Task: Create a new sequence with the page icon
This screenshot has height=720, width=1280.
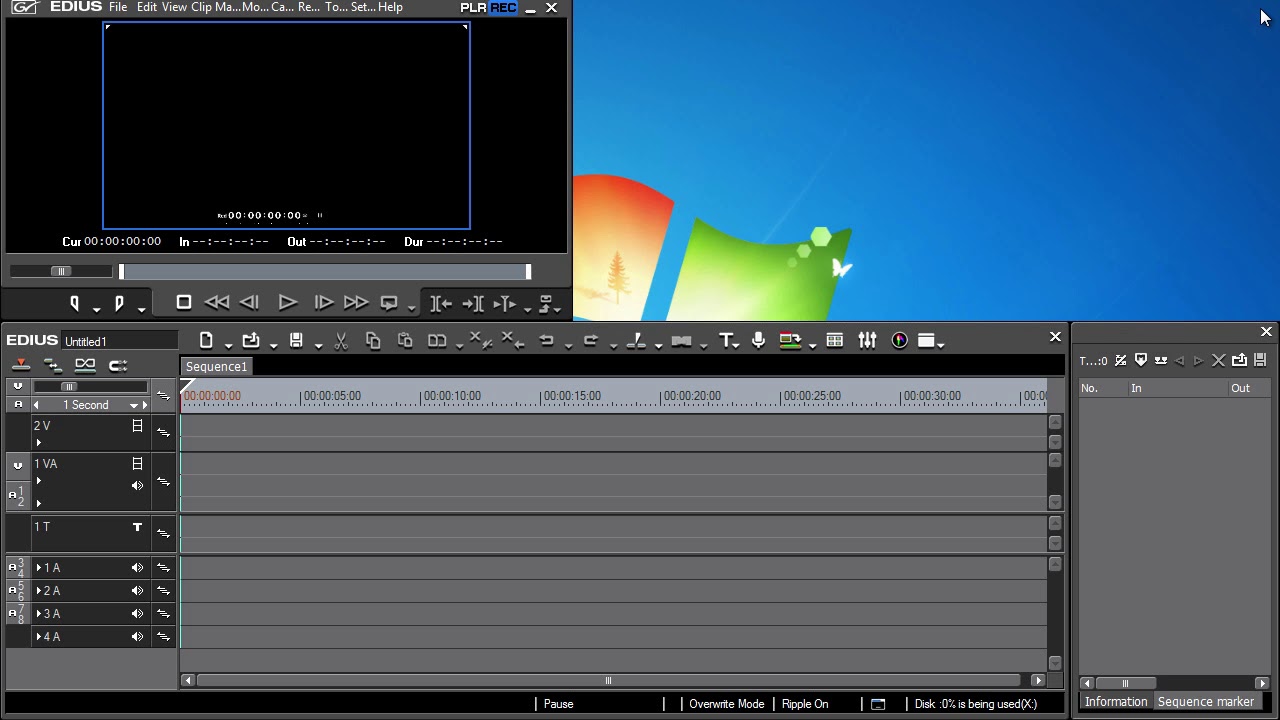Action: pyautogui.click(x=206, y=340)
